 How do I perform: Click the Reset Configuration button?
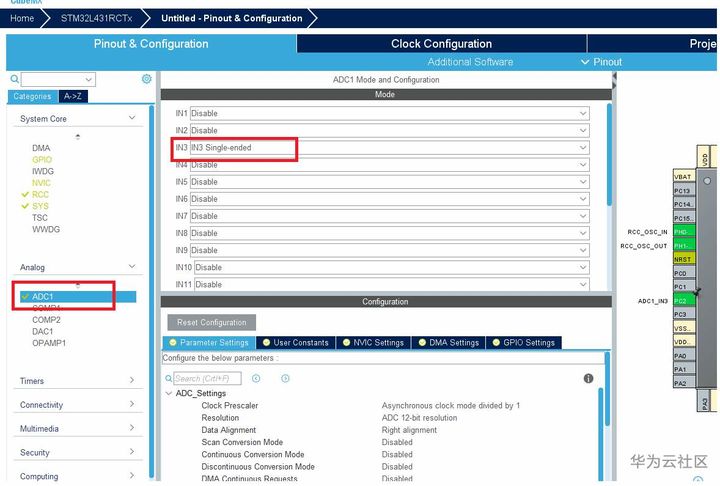tap(212, 322)
